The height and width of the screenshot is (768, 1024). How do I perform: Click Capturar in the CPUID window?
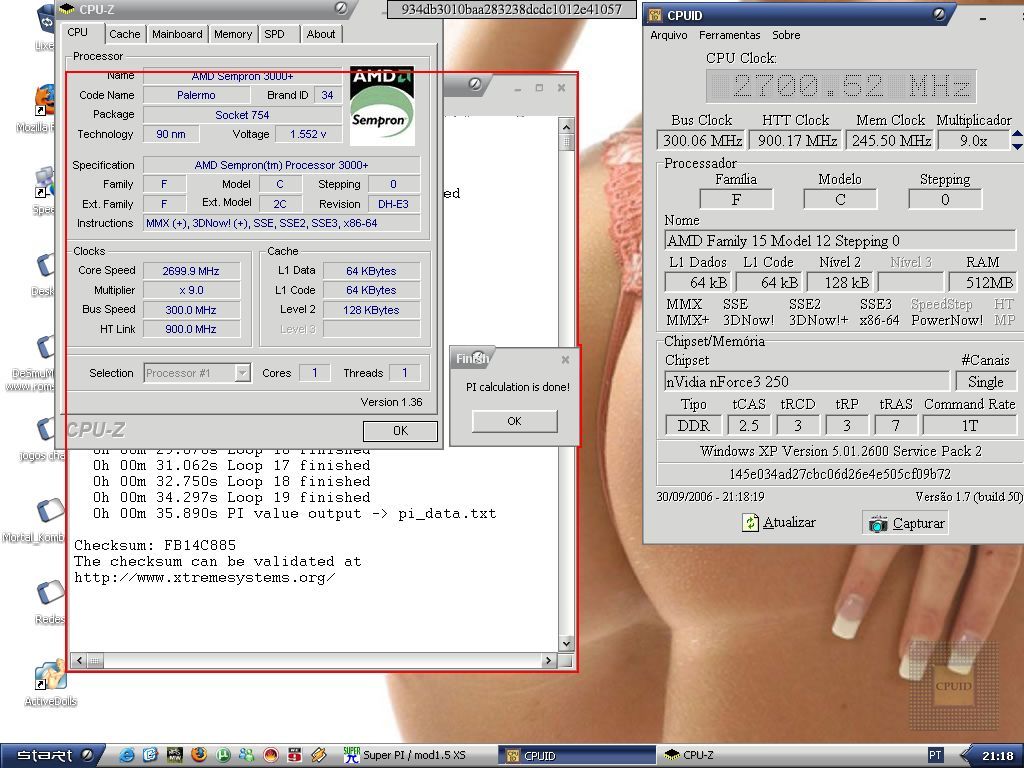[906, 523]
